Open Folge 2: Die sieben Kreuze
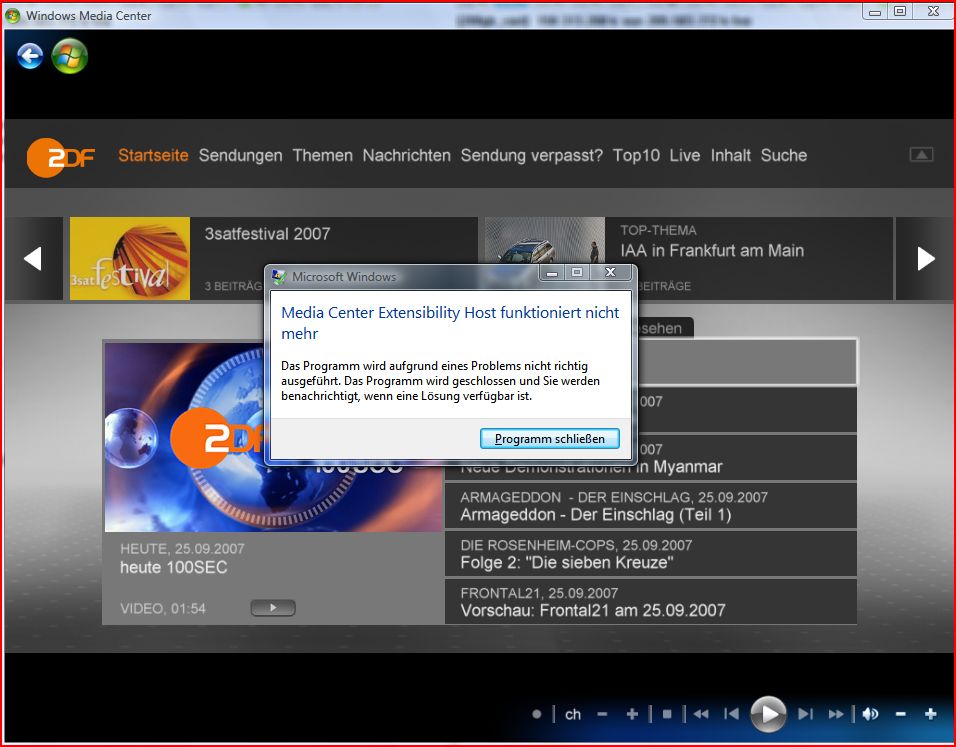Screen dimensions: 956x747 651,554
